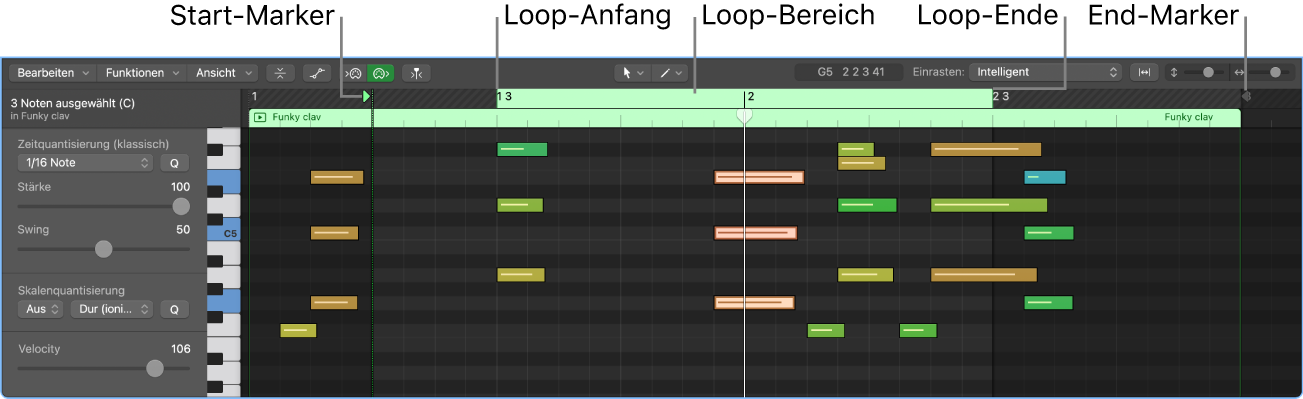Disable the green MIDI Out button
The height and width of the screenshot is (399, 1303).
(380, 73)
